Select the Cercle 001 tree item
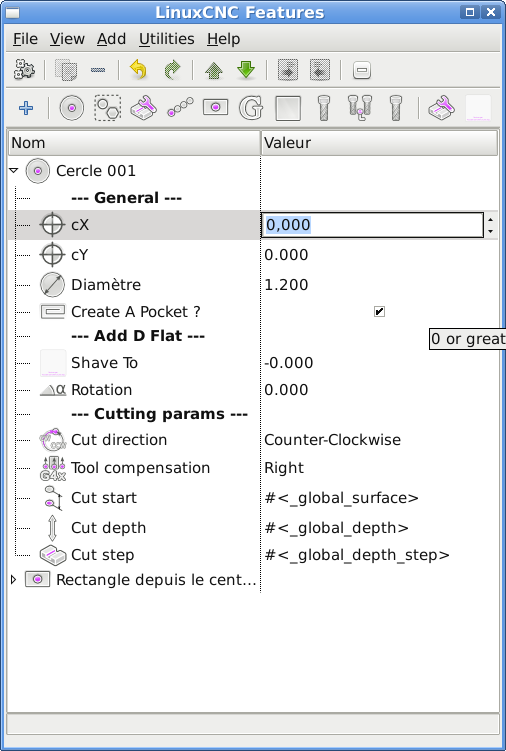Viewport: 506px width, 751px height. pyautogui.click(x=96, y=171)
